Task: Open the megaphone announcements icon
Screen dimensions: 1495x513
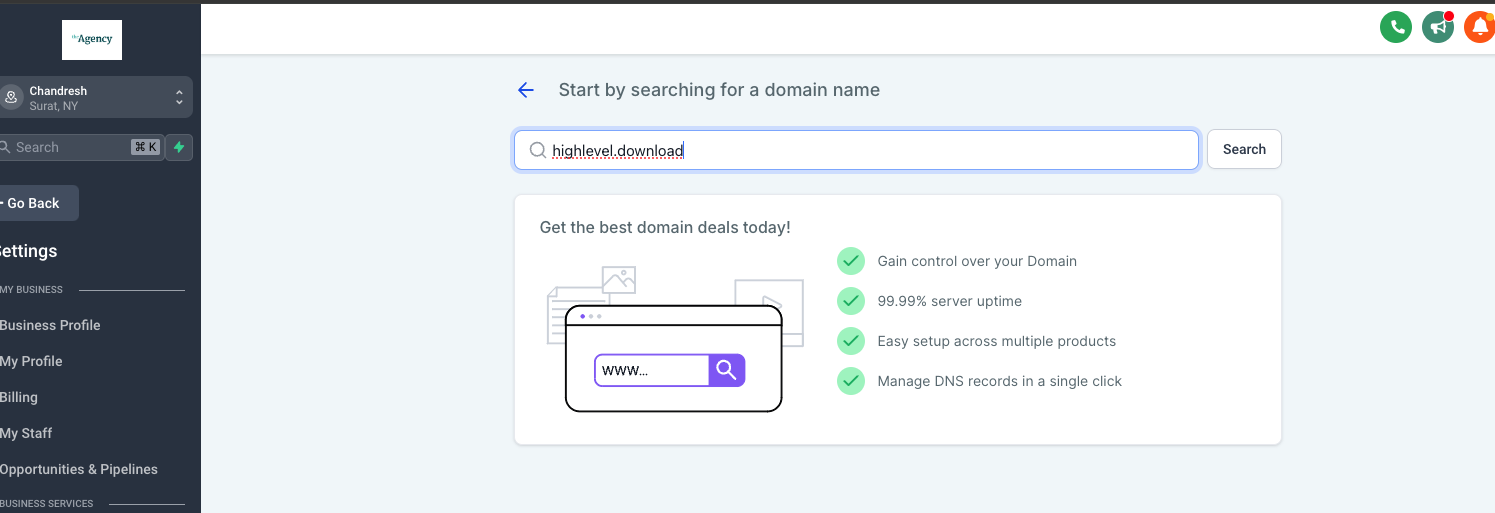Action: [1437, 27]
